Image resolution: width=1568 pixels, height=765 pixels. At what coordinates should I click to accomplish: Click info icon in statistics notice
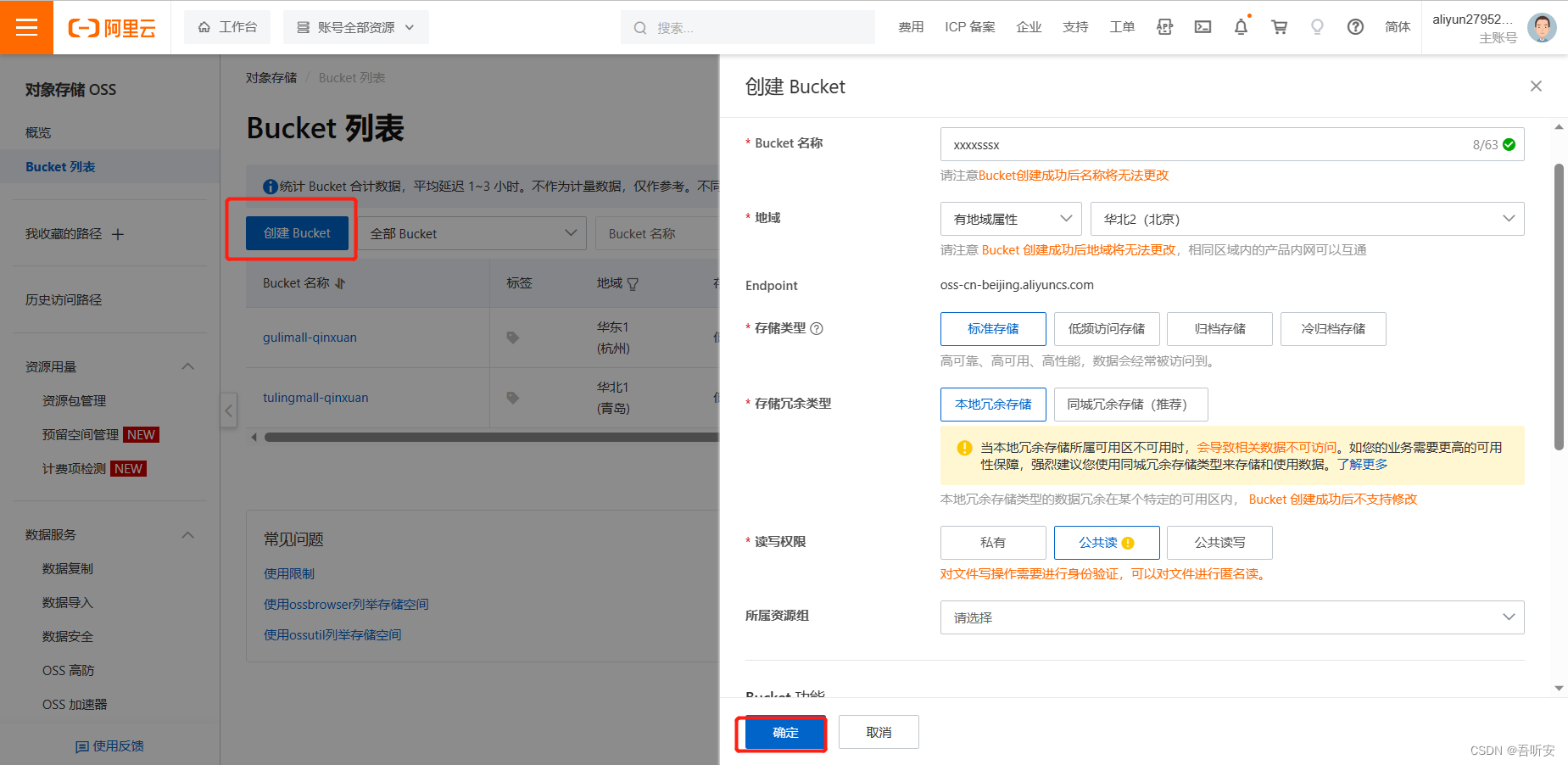point(270,187)
